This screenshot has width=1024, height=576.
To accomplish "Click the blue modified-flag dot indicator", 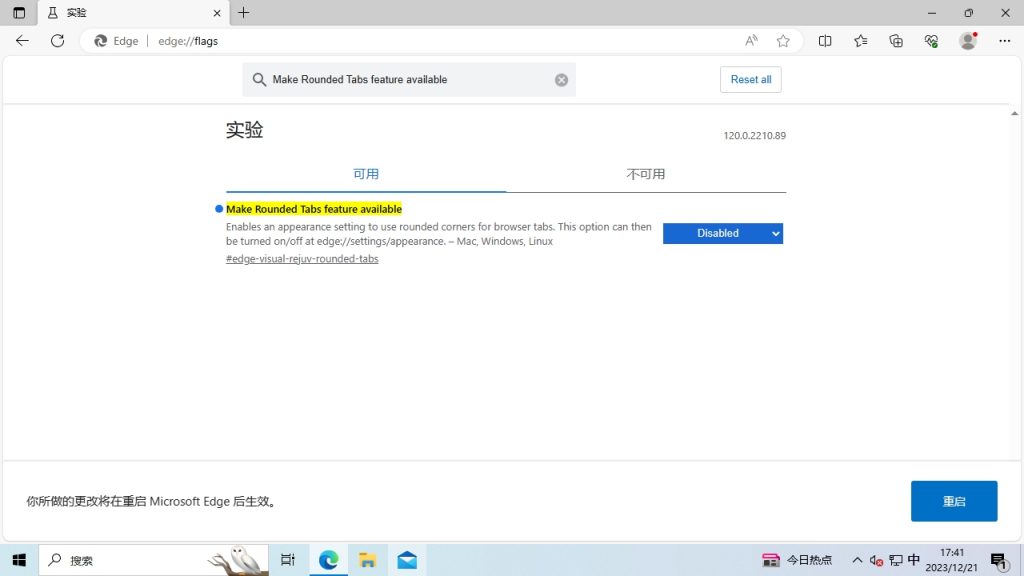I will coord(219,209).
